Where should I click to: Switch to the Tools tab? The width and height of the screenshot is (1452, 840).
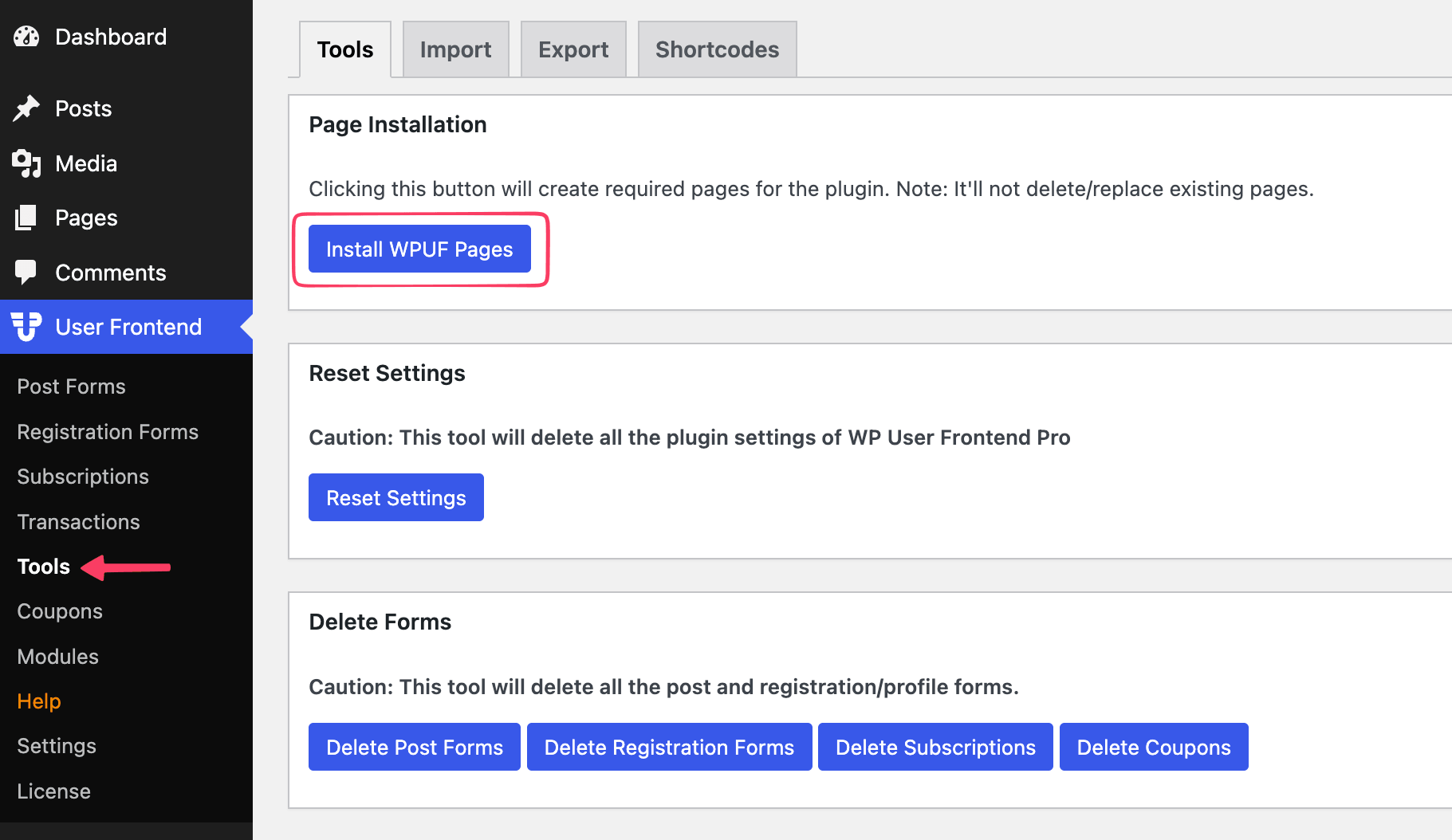coord(345,49)
